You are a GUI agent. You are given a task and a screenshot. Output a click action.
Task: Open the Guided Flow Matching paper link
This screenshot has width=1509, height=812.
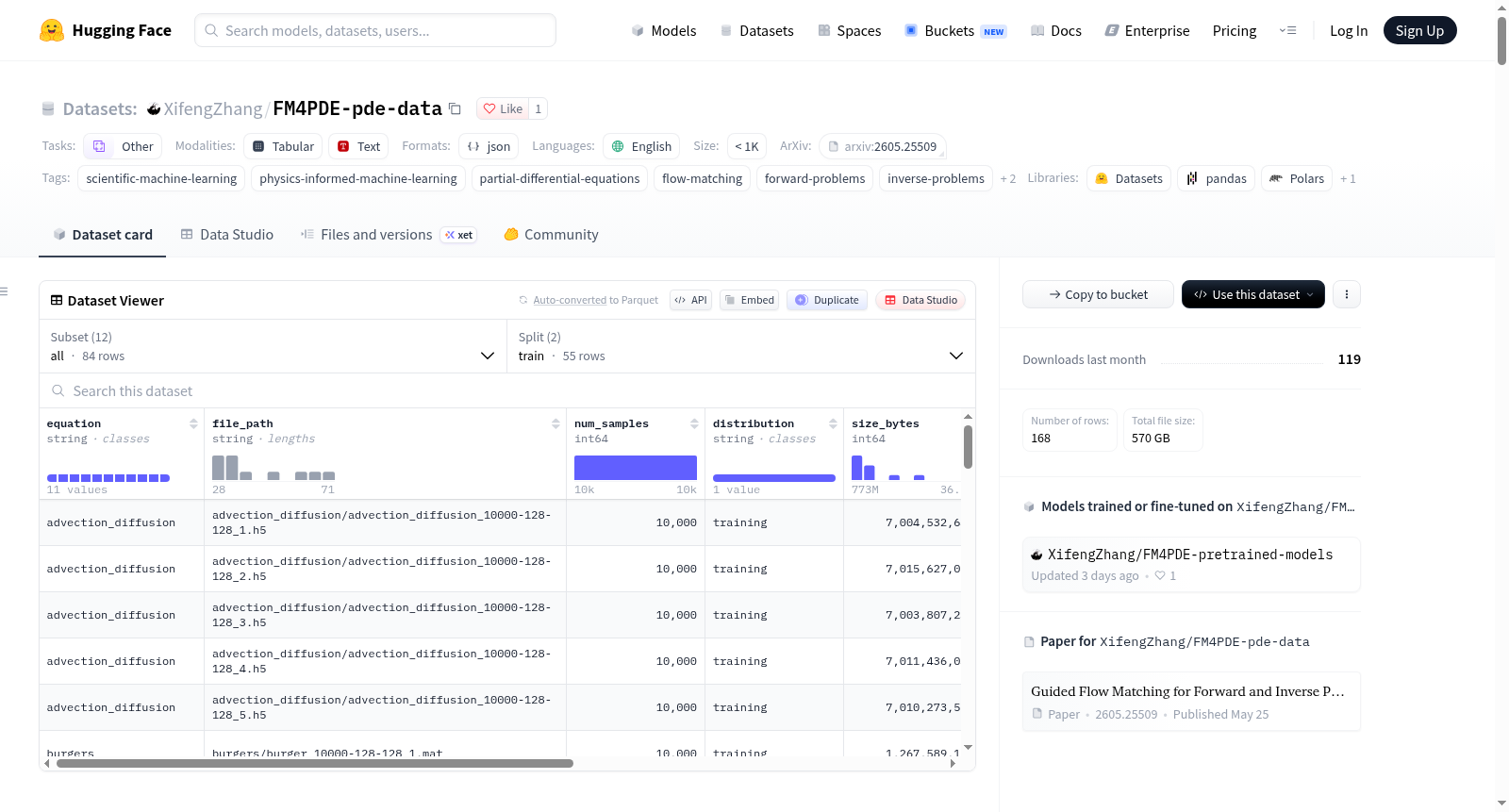(x=1191, y=702)
